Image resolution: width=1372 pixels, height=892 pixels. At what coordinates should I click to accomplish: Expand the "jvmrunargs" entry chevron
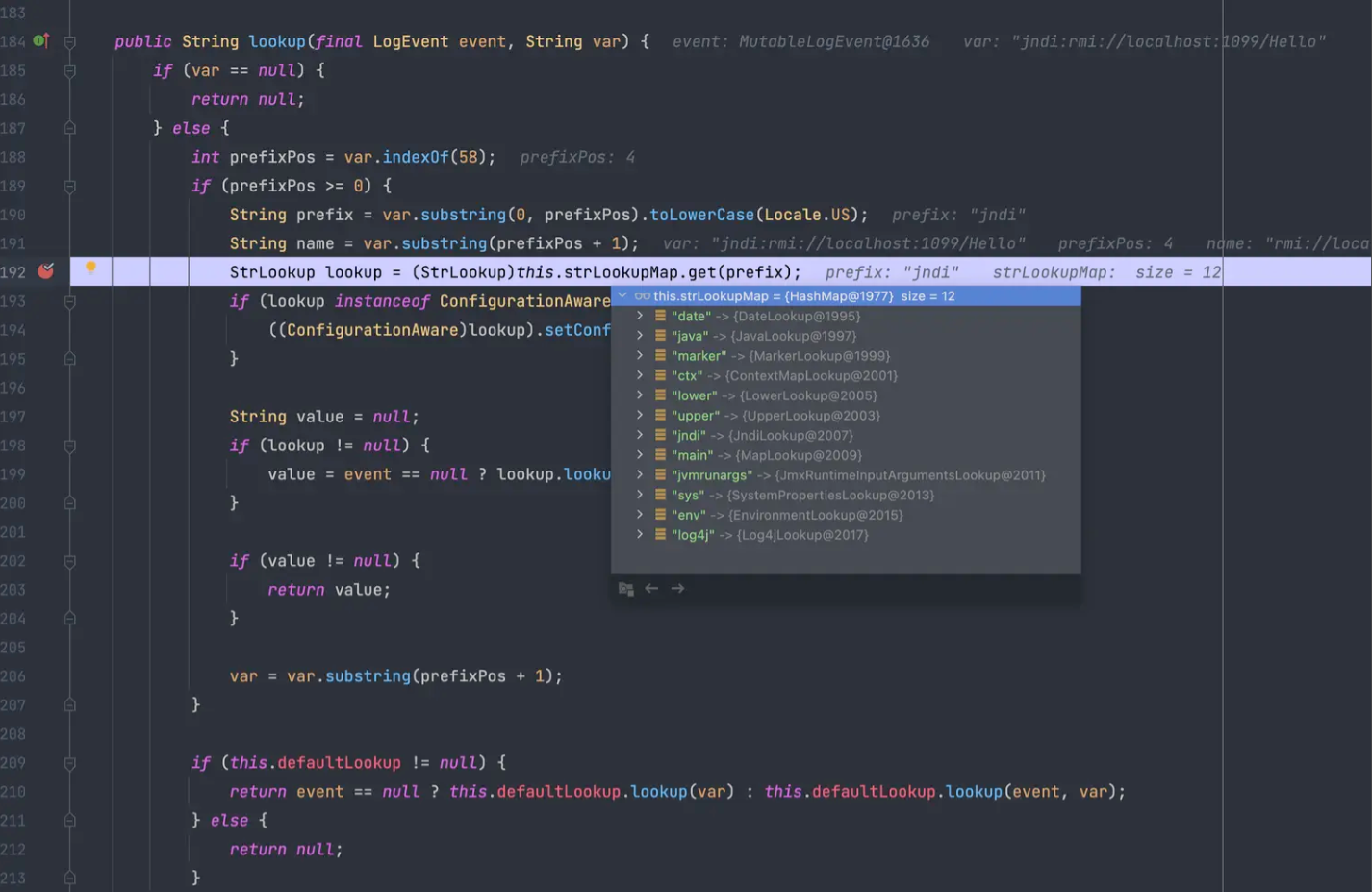(640, 474)
